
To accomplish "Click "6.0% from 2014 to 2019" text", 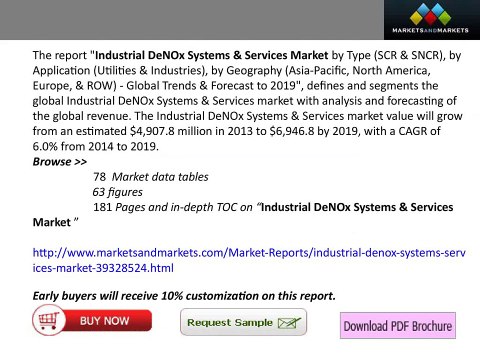I will click(x=95, y=146).
